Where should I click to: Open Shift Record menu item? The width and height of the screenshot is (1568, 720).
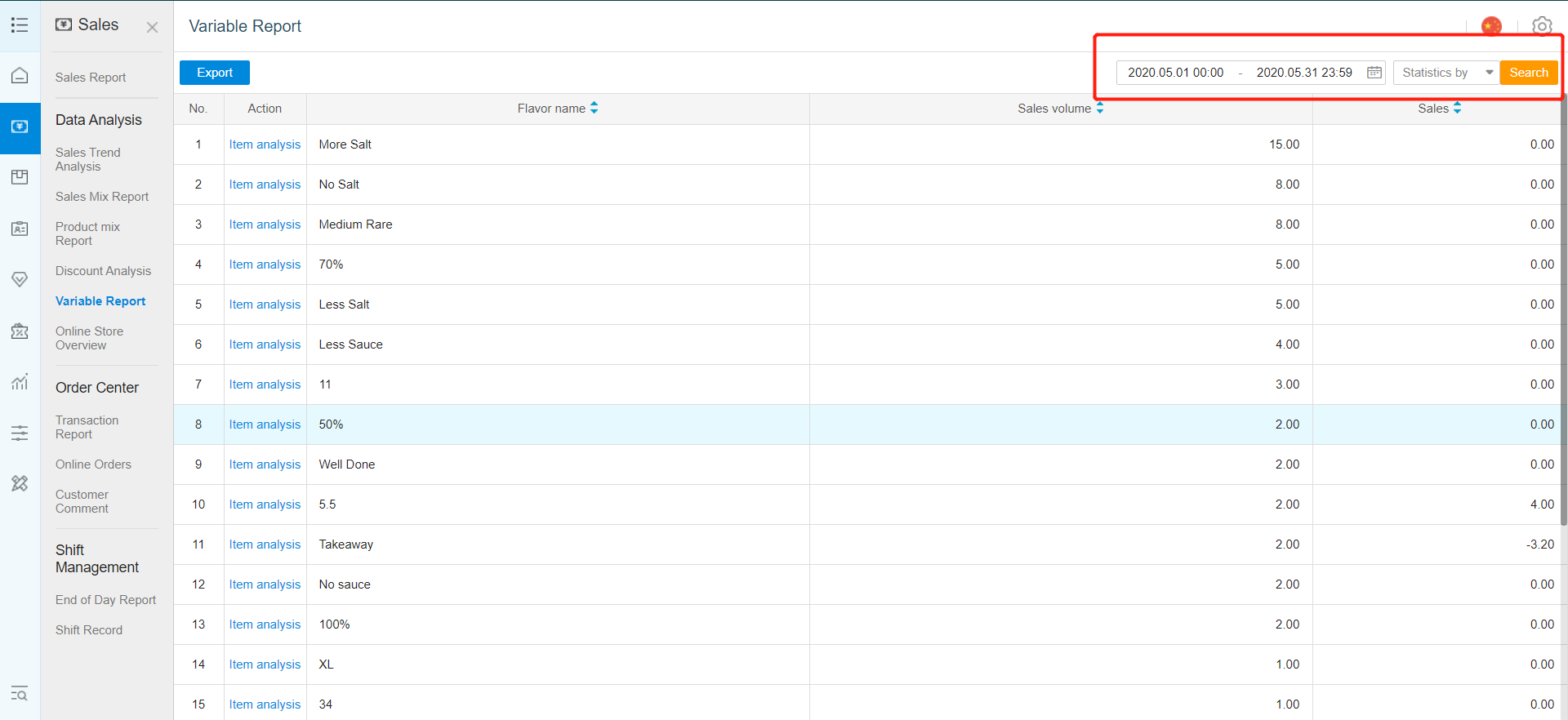(89, 630)
